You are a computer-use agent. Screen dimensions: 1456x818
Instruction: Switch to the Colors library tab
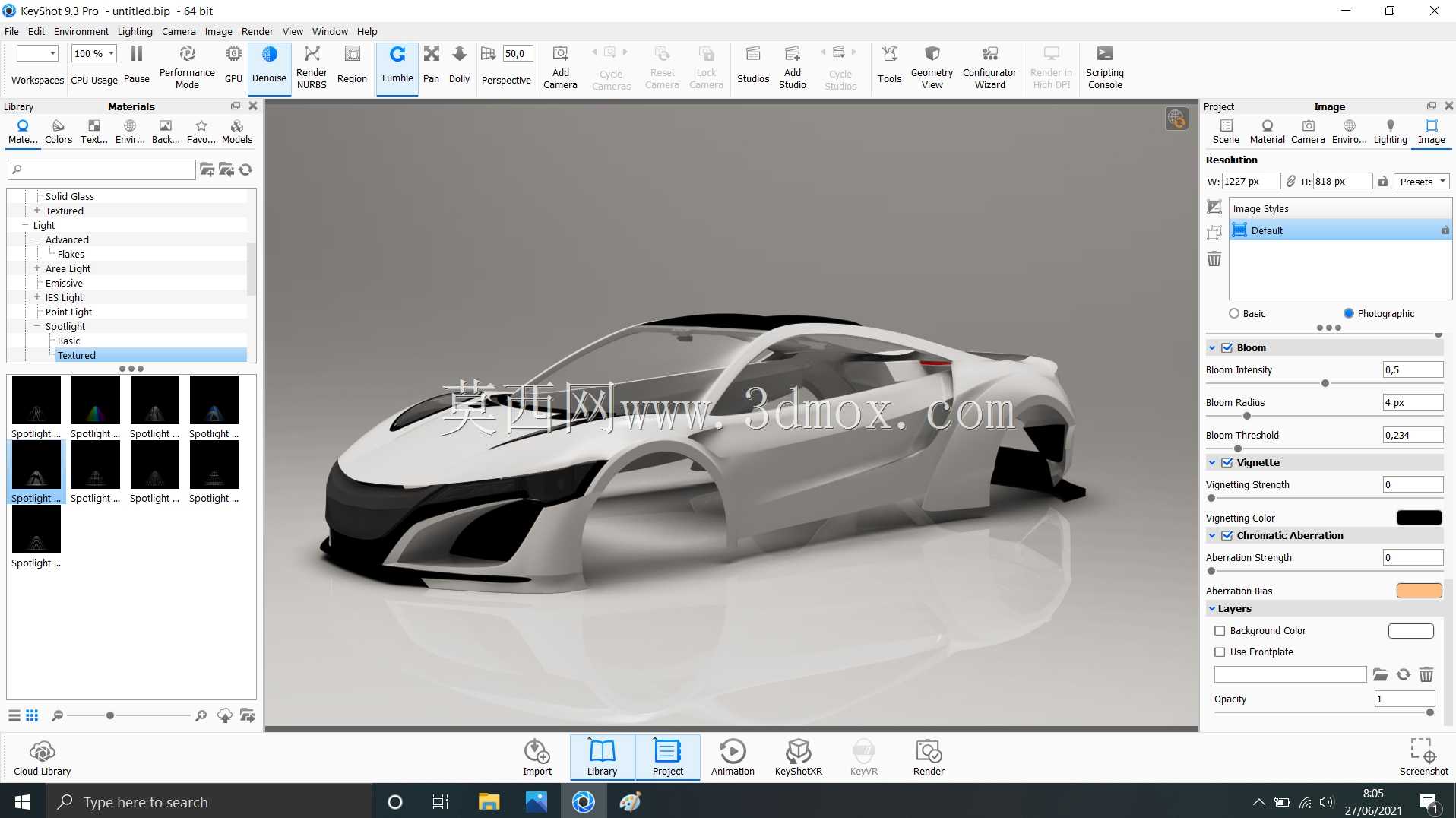point(59,132)
